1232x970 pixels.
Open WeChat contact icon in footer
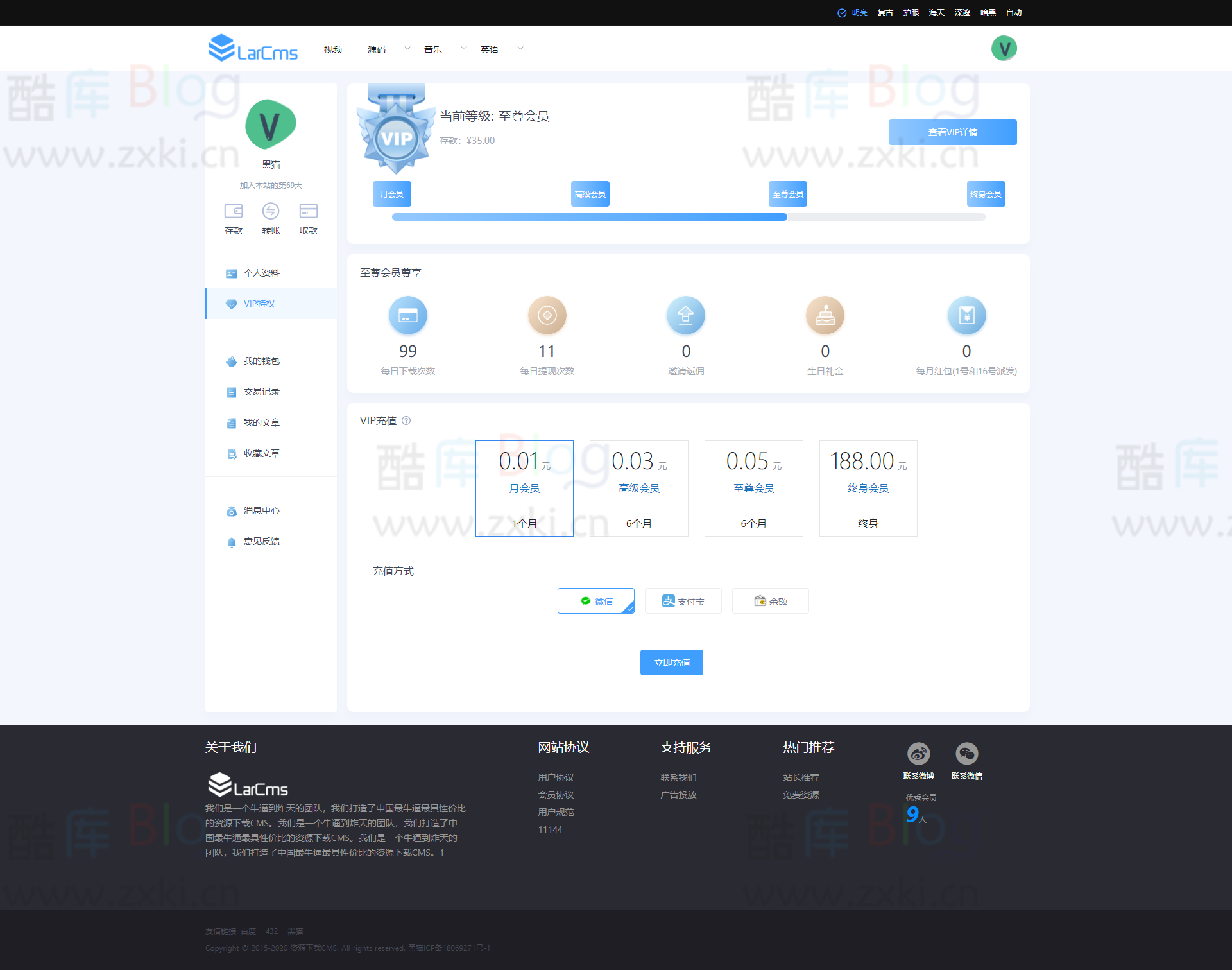pos(966,754)
